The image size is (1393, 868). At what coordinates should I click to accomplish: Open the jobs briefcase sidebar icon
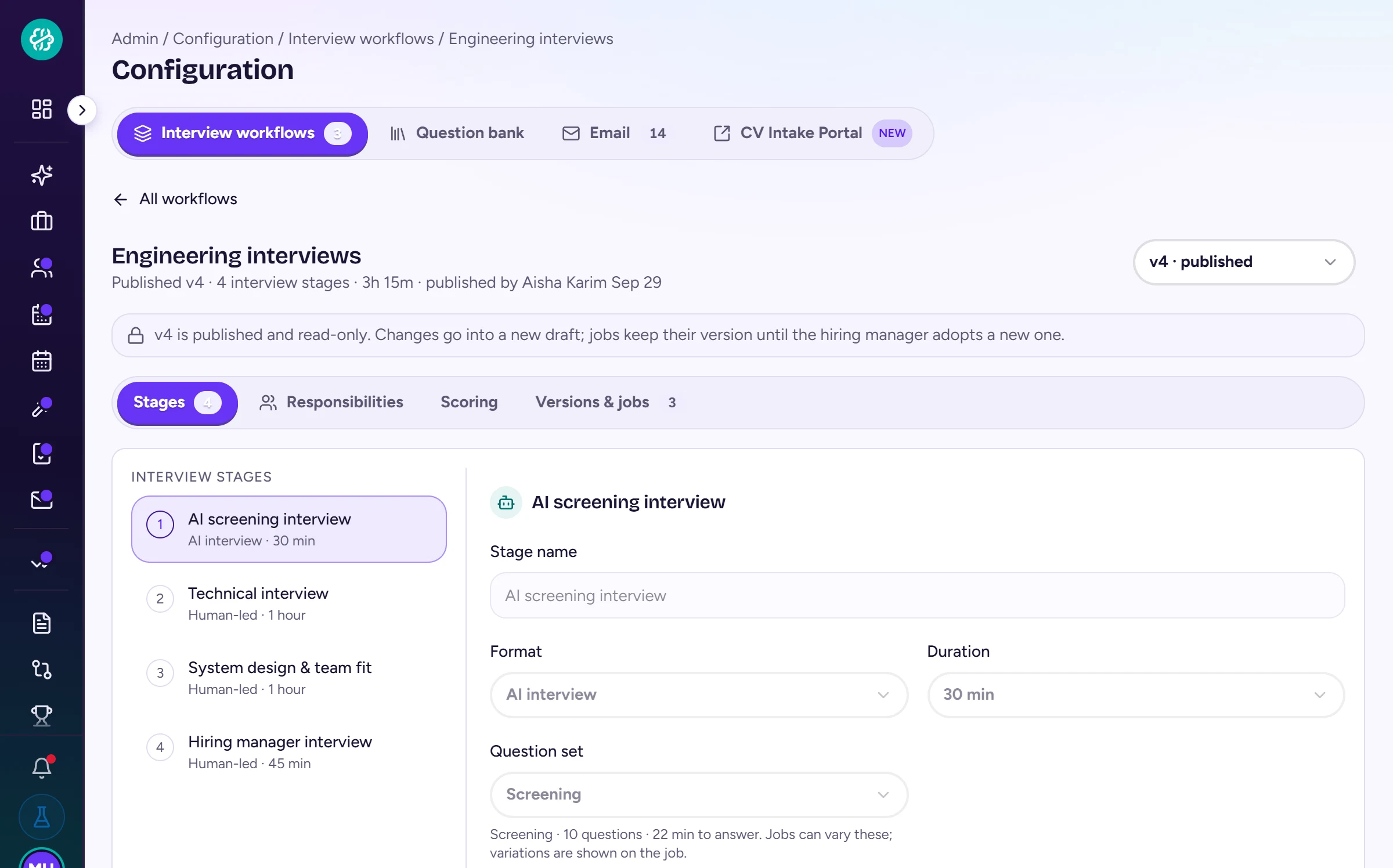(42, 221)
